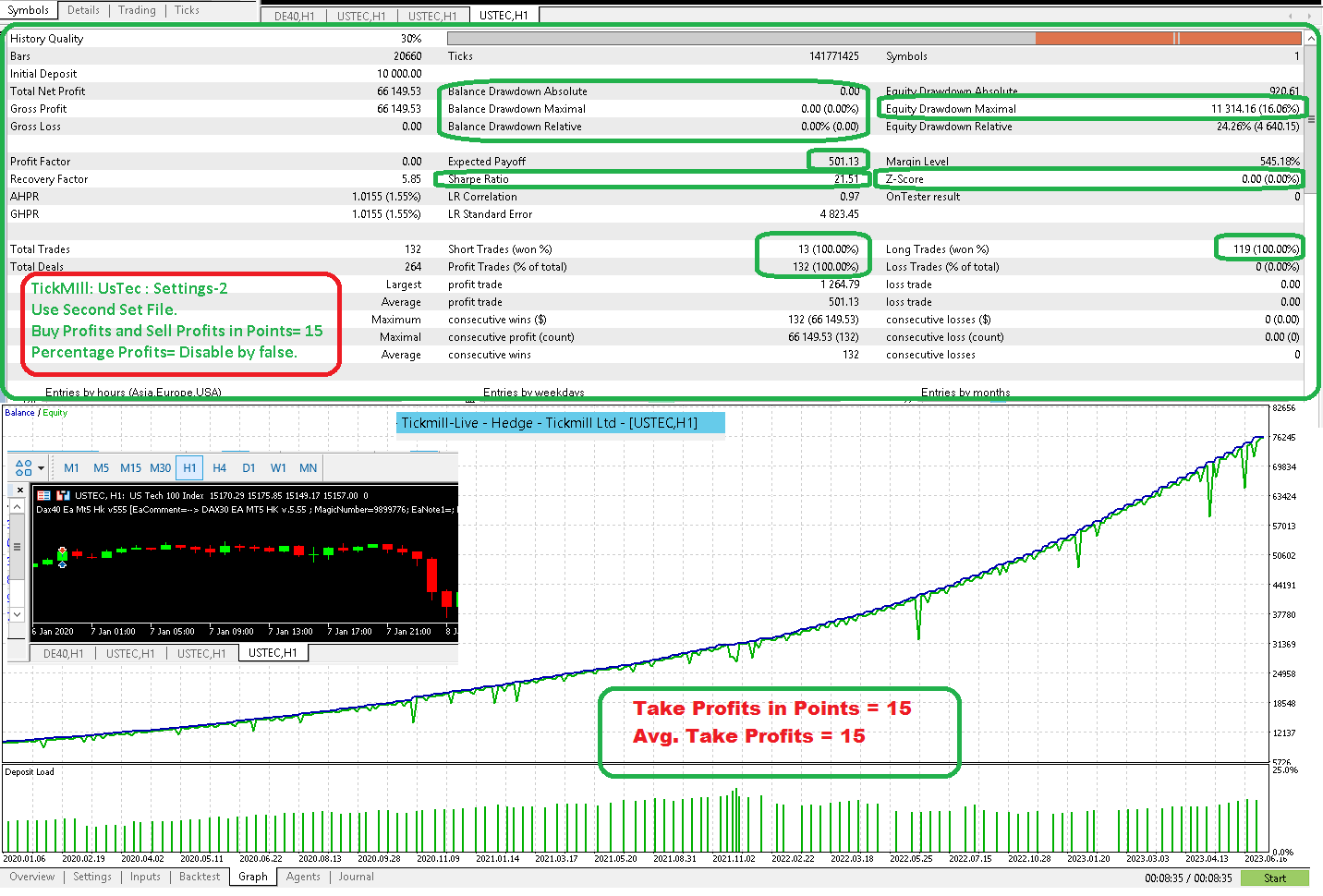The width and height of the screenshot is (1323, 896).
Task: Select the largest profit trade value "1 264.79"
Action: pos(840,285)
